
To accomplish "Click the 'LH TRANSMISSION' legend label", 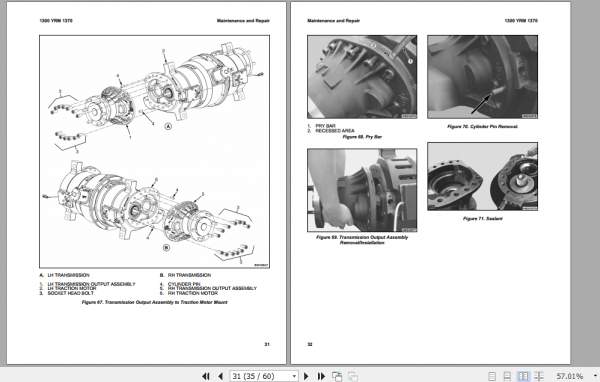I will pyautogui.click(x=68, y=275).
